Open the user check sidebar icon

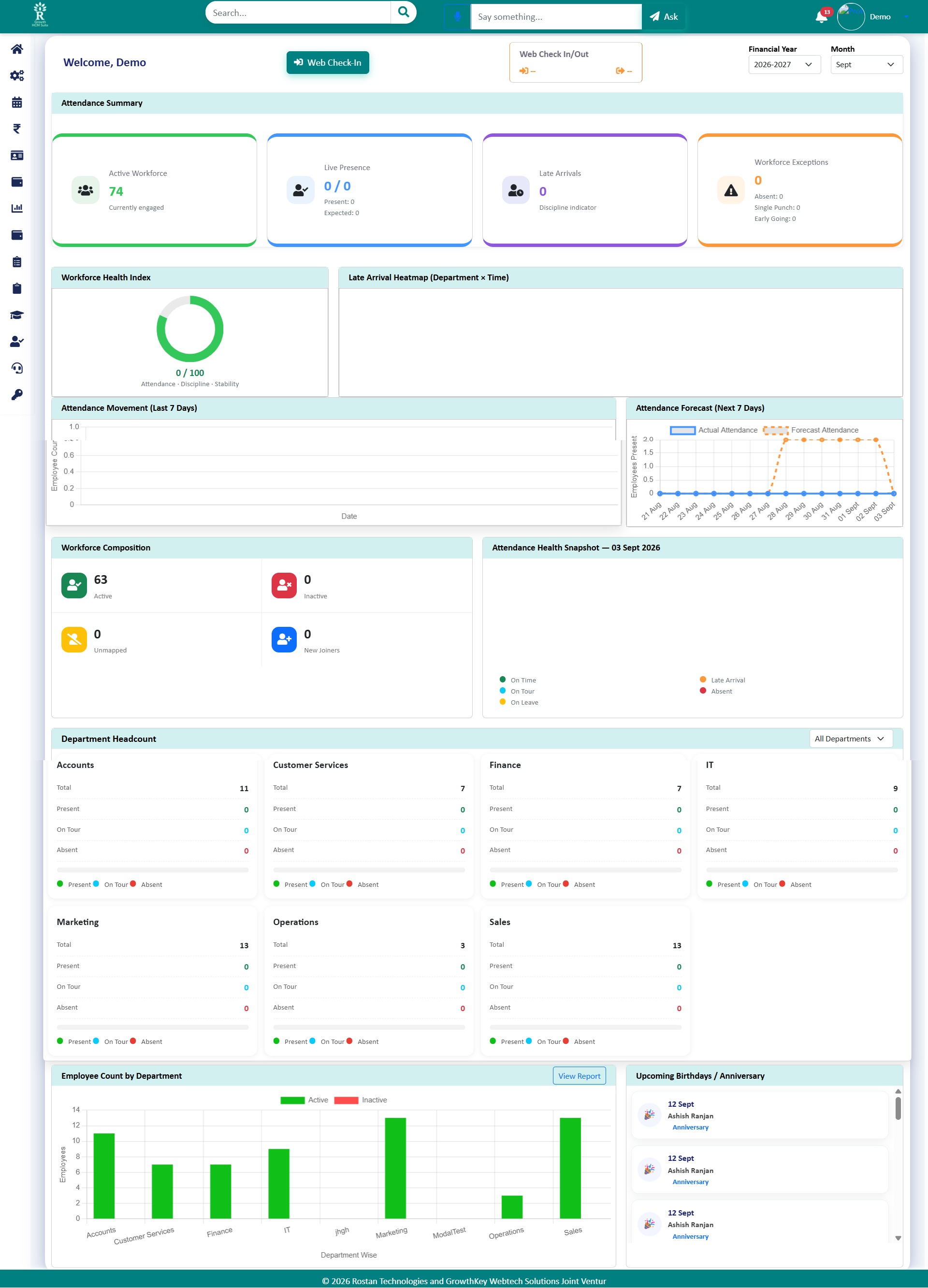17,341
